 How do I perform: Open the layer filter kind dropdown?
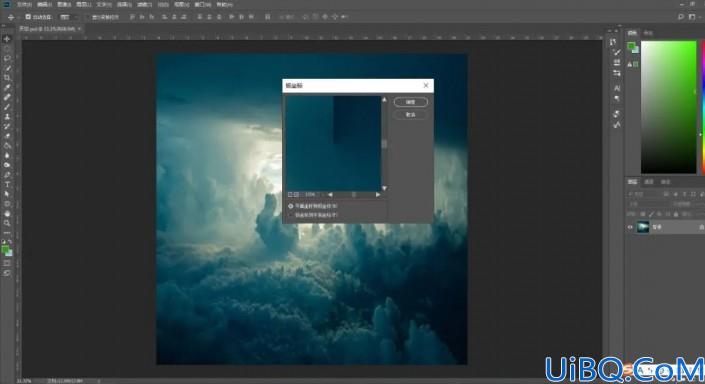(643, 194)
